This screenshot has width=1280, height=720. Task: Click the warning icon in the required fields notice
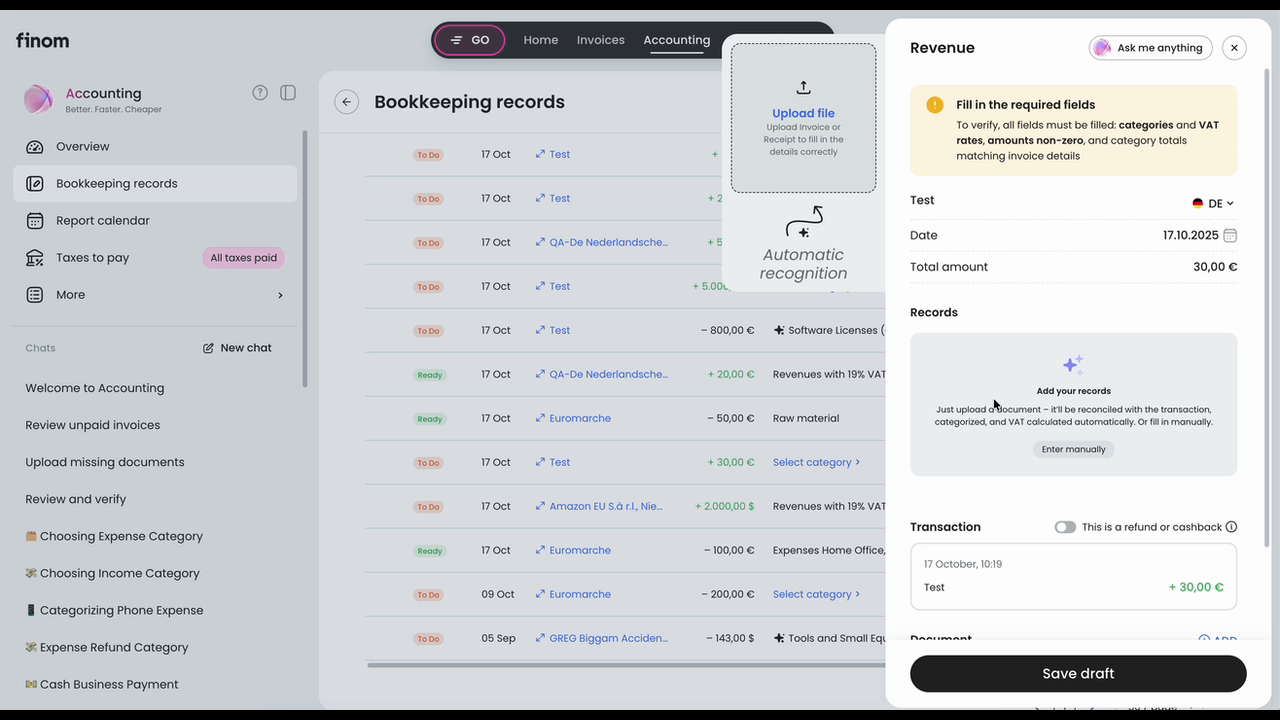(935, 105)
